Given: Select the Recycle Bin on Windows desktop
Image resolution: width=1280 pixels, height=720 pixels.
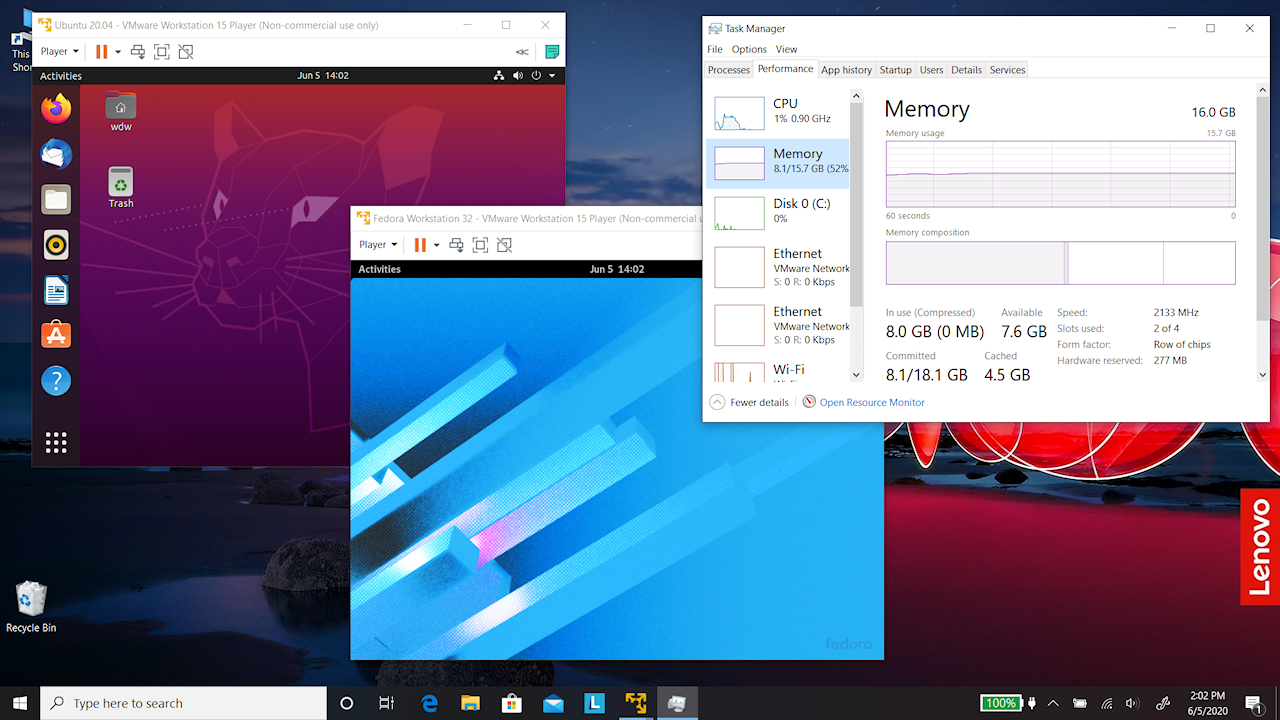Looking at the screenshot, I should [31, 607].
